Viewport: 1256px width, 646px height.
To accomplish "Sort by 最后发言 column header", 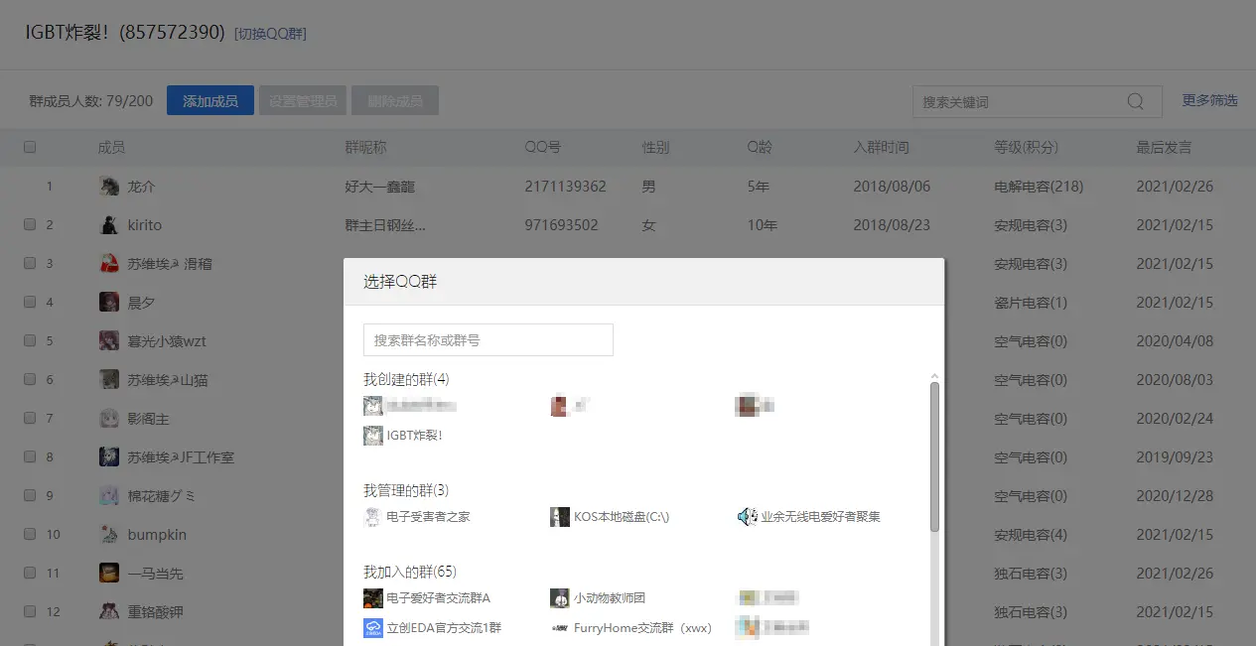I will click(x=1164, y=147).
